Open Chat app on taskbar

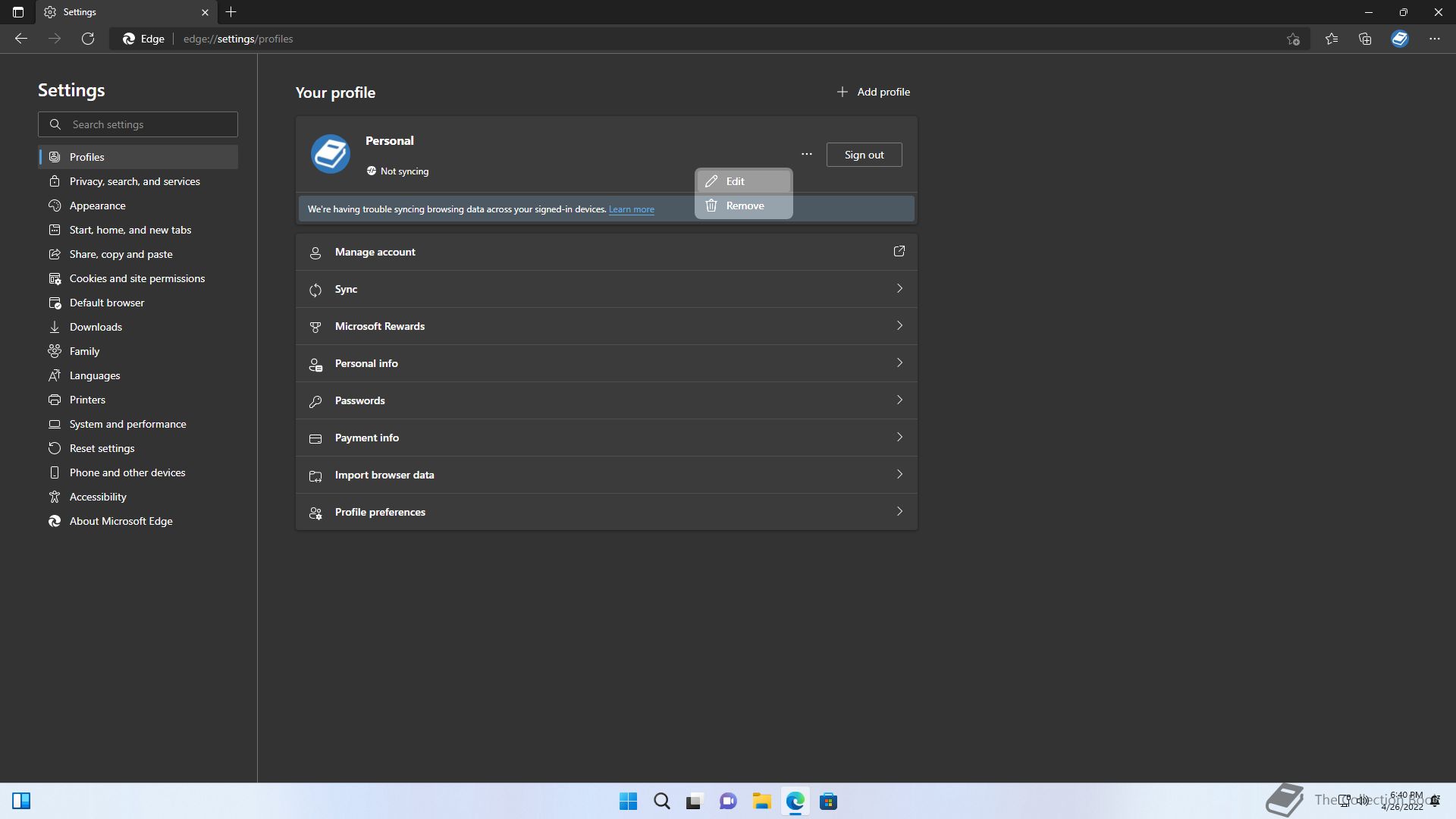(x=728, y=801)
